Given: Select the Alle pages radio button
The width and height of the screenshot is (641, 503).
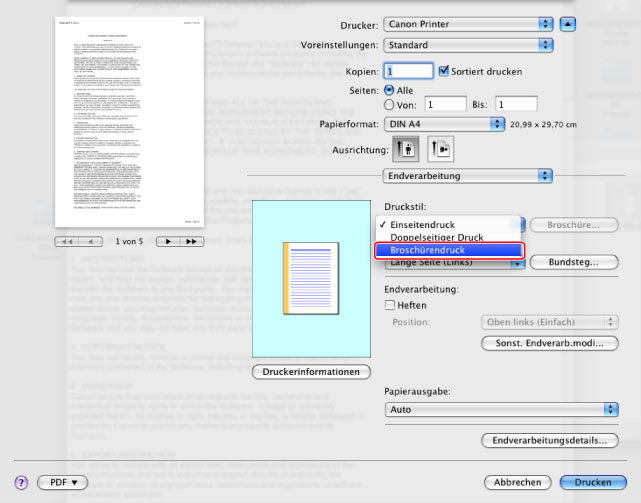Looking at the screenshot, I should (390, 89).
